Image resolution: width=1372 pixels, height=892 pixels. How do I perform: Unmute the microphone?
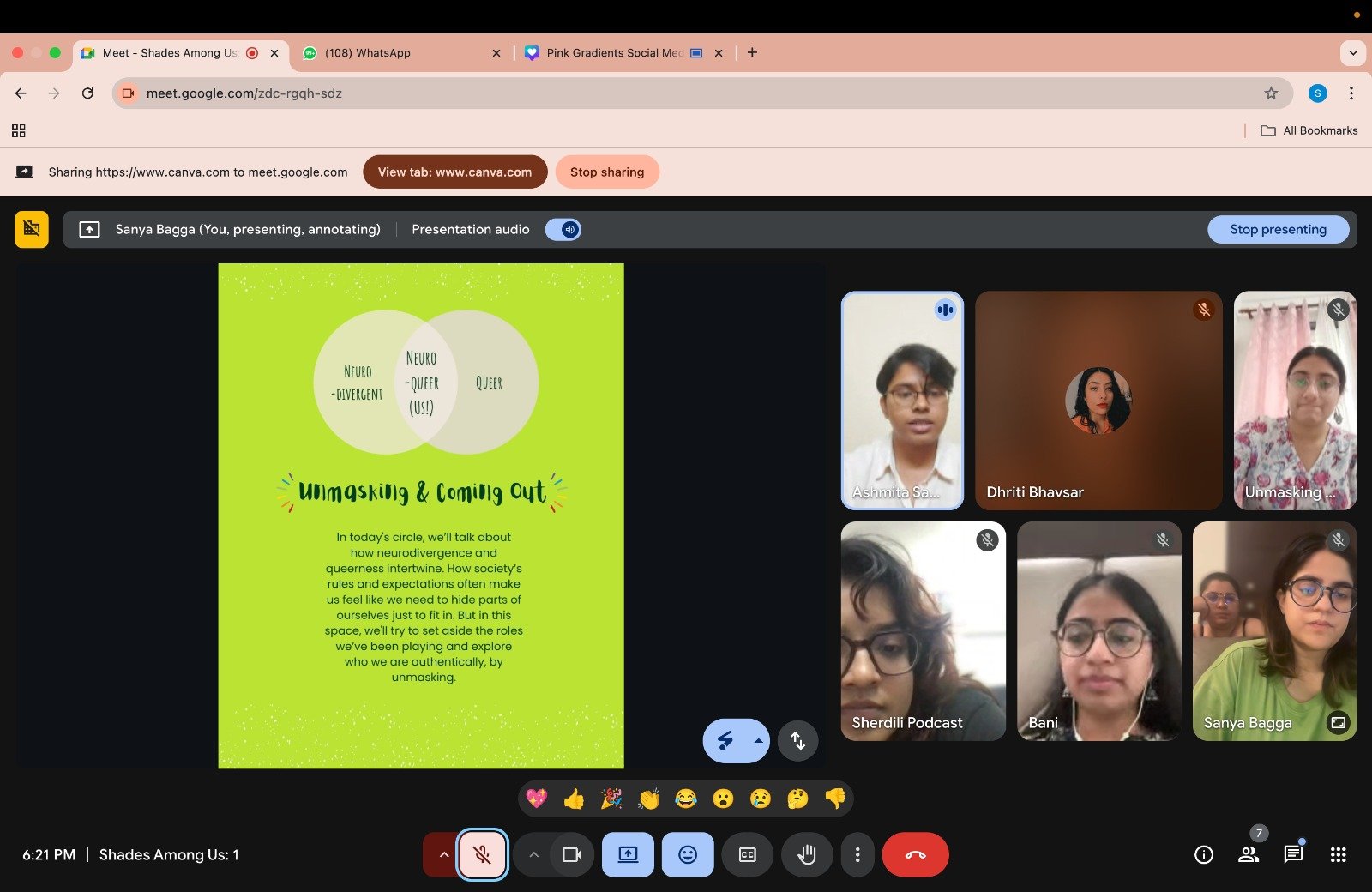coord(482,854)
